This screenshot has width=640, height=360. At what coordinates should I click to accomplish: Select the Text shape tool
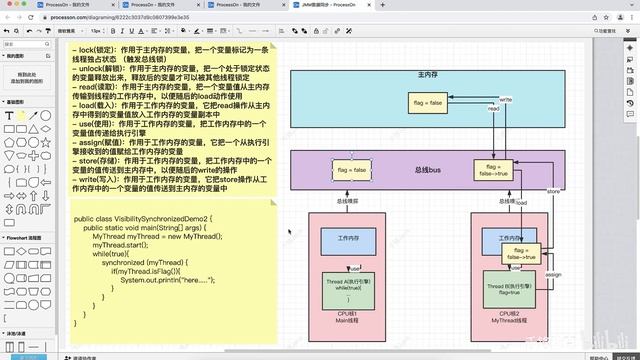click(9, 116)
